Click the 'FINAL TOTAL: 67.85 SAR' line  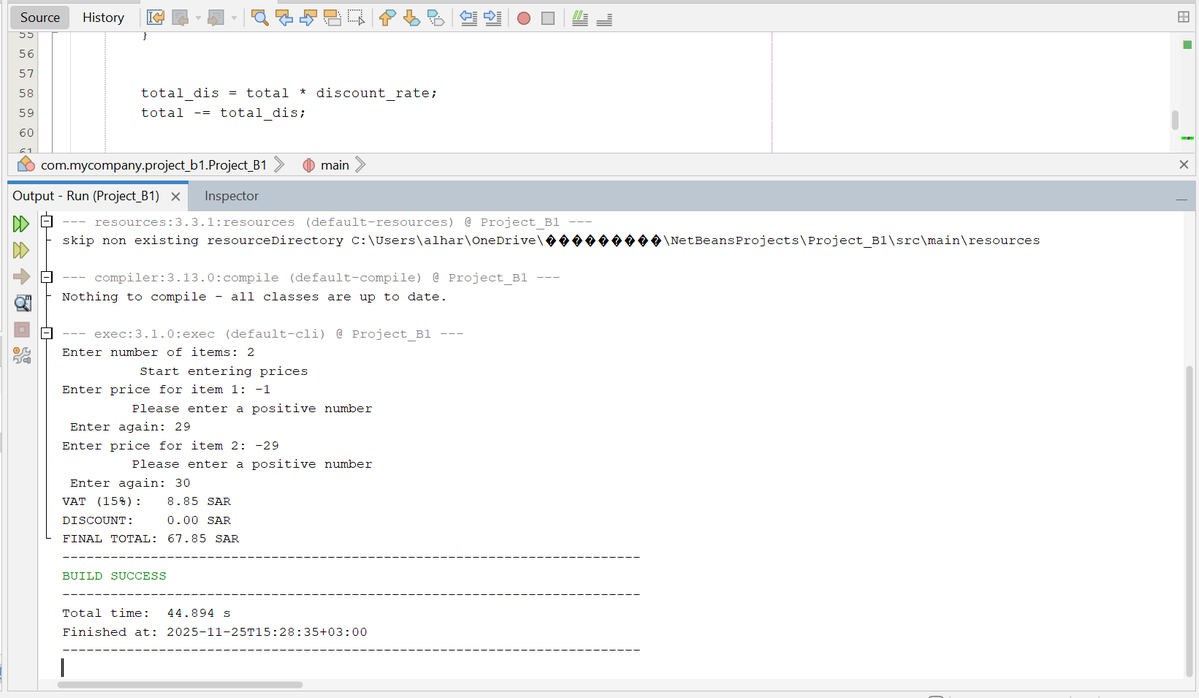point(151,538)
